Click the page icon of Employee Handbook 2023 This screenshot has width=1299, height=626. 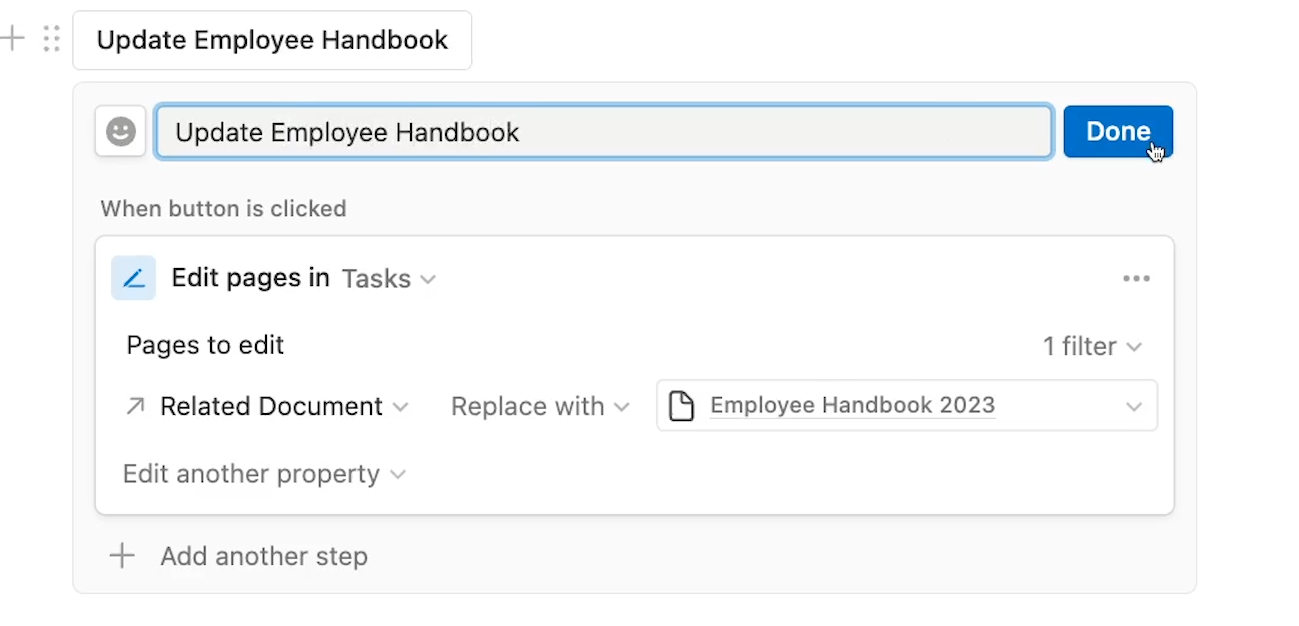(681, 406)
